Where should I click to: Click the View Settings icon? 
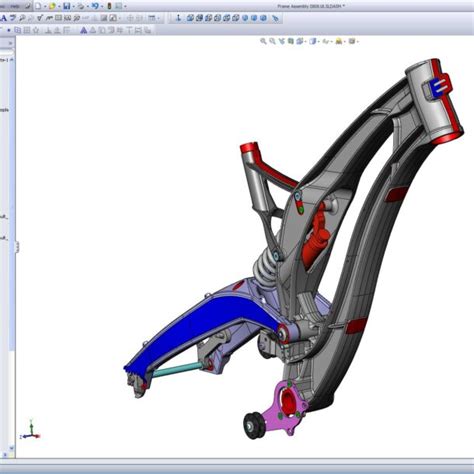[352, 41]
